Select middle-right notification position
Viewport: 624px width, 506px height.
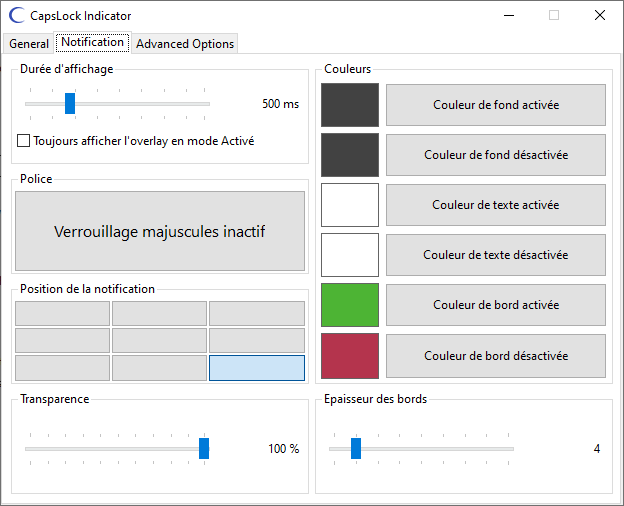pyautogui.click(x=257, y=340)
